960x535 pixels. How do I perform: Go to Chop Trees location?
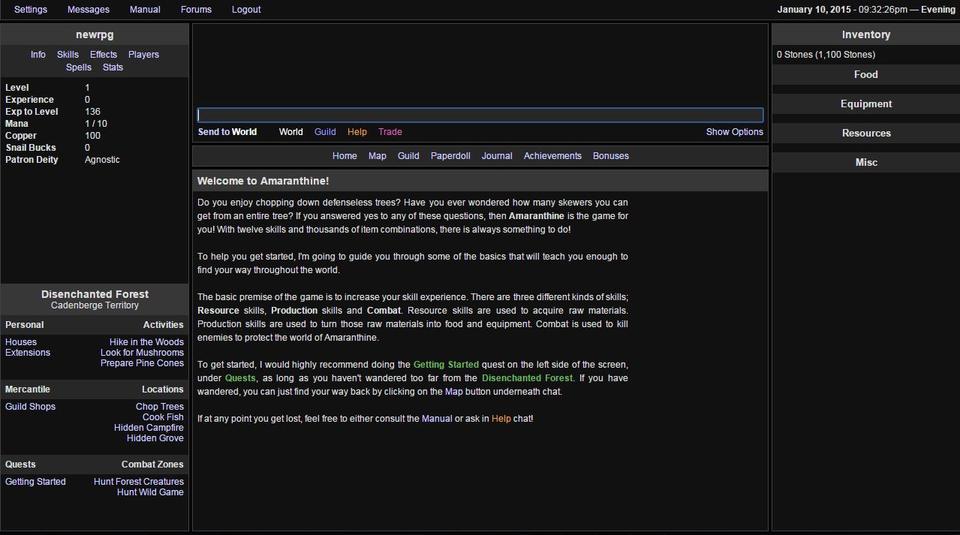(160, 407)
